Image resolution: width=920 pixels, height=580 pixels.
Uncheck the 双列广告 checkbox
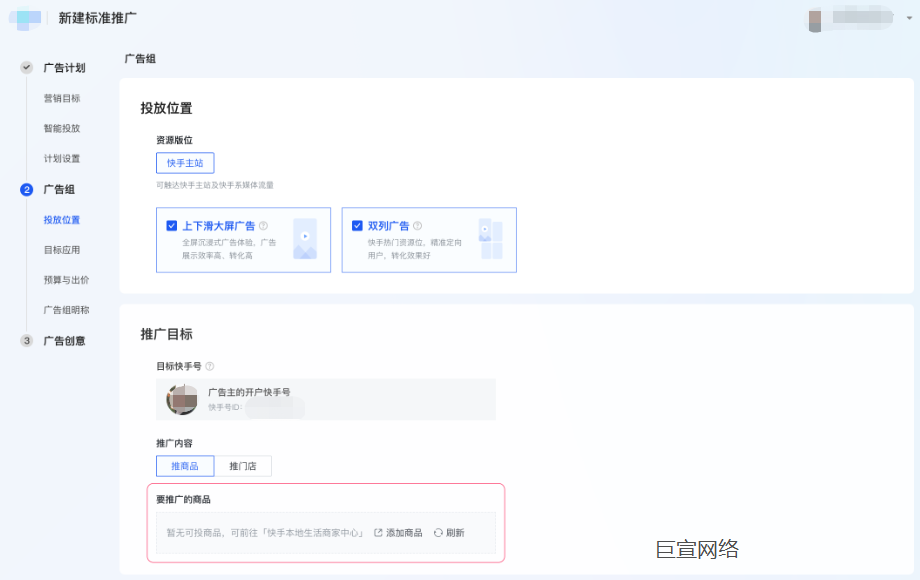tap(357, 226)
